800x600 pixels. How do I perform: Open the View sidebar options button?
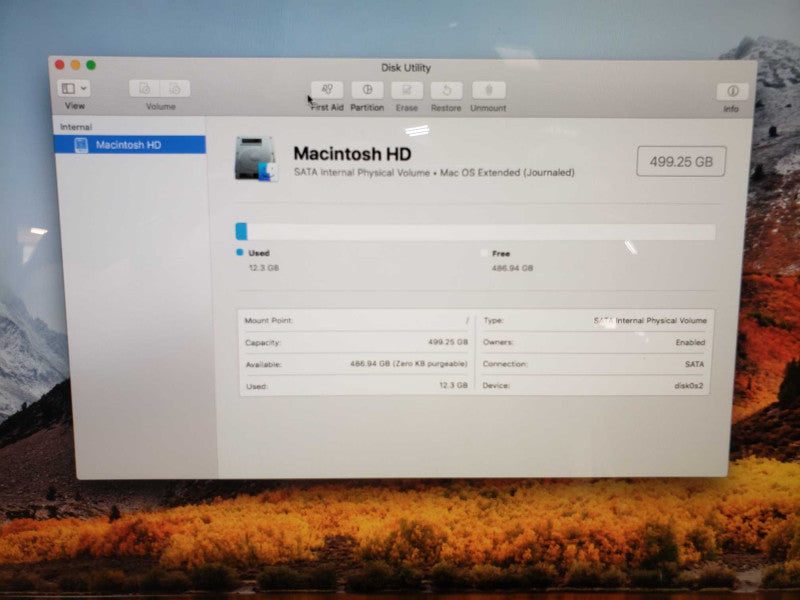pyautogui.click(x=74, y=88)
